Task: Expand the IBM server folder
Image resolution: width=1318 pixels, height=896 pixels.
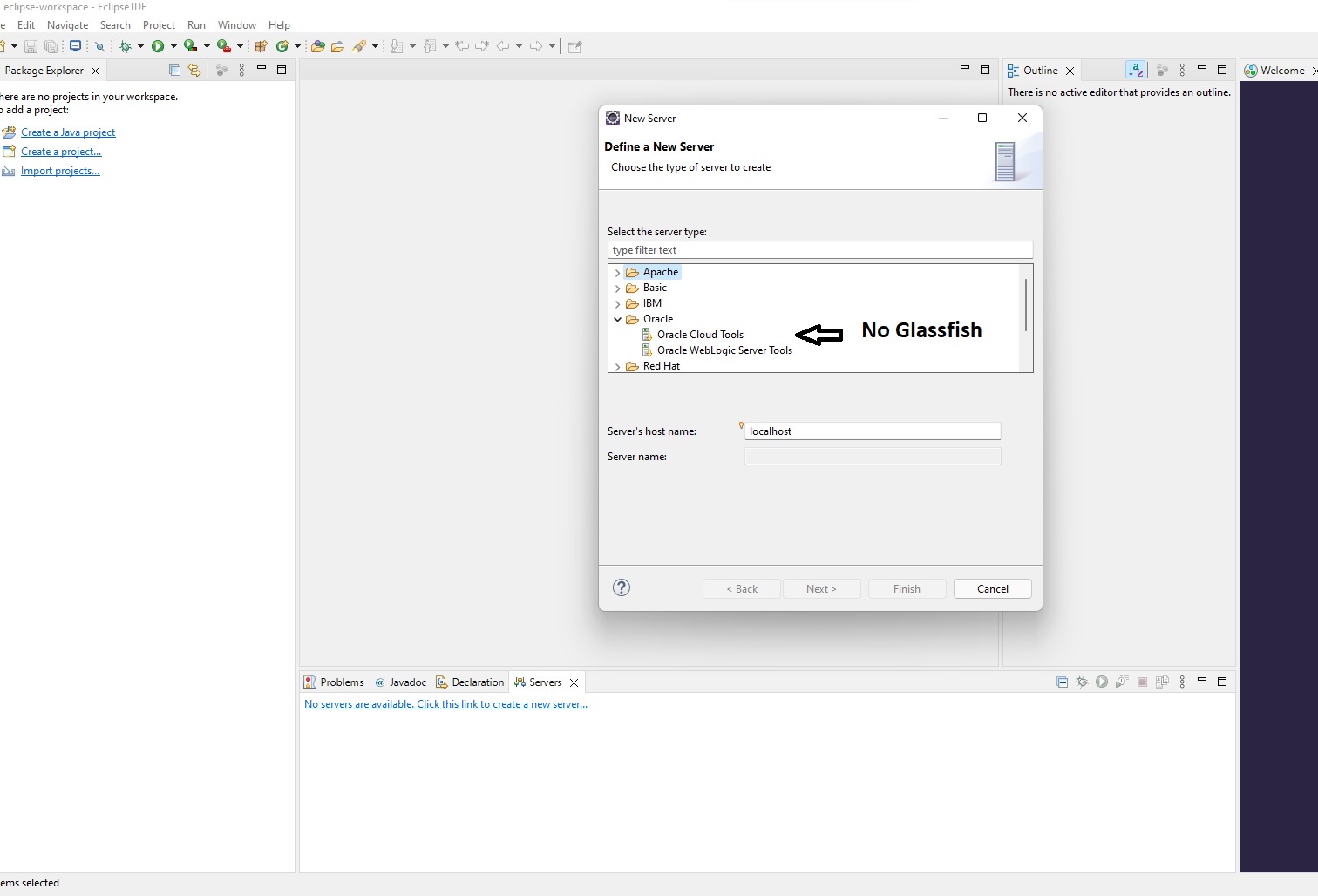Action: (x=617, y=304)
